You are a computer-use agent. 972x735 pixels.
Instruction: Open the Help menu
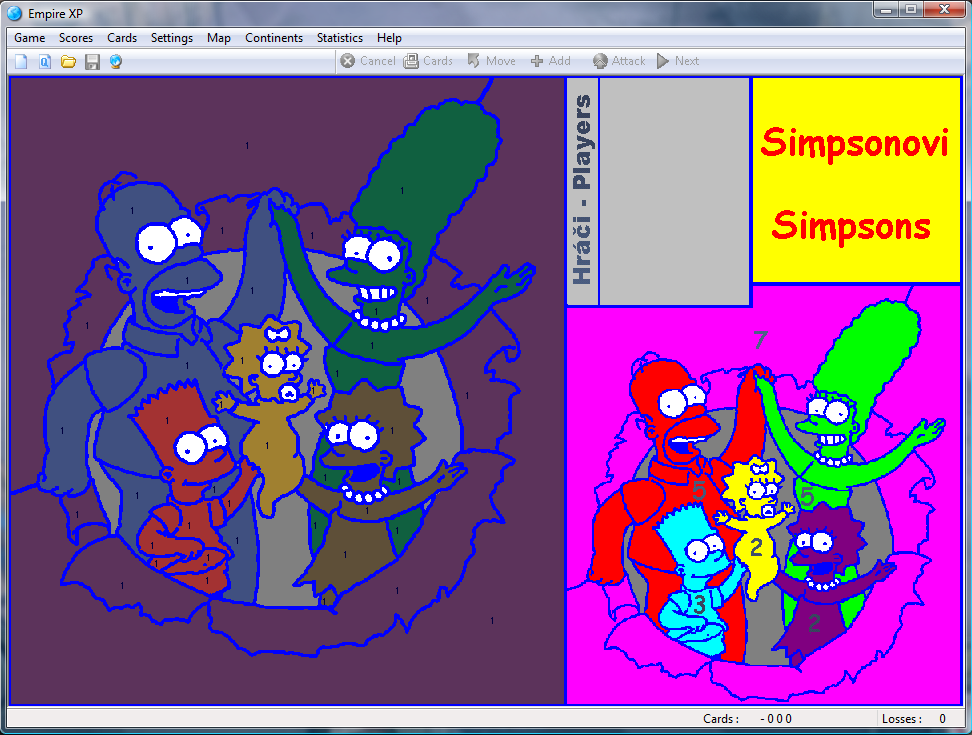tap(389, 38)
